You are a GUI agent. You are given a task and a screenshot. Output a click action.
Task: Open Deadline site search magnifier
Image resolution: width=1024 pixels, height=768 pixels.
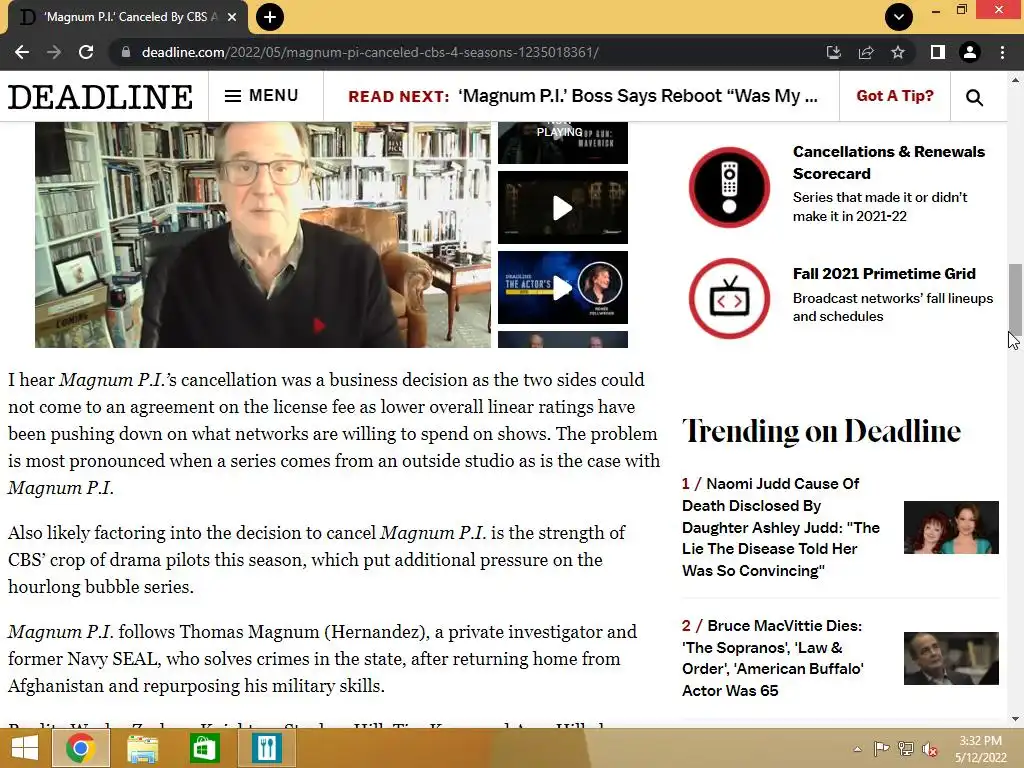974,97
